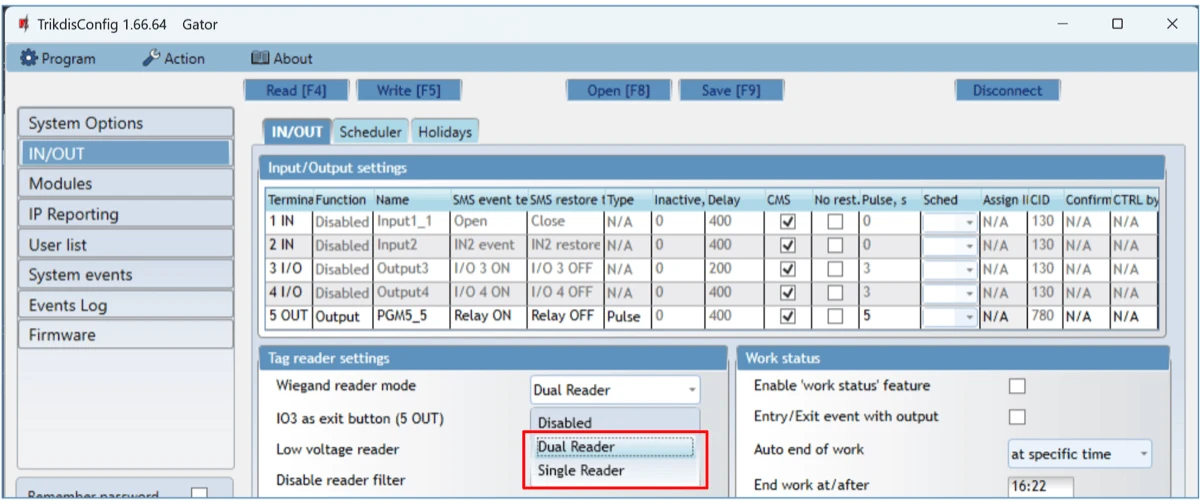Open the Action menu
The width and height of the screenshot is (1200, 503).
(x=174, y=59)
